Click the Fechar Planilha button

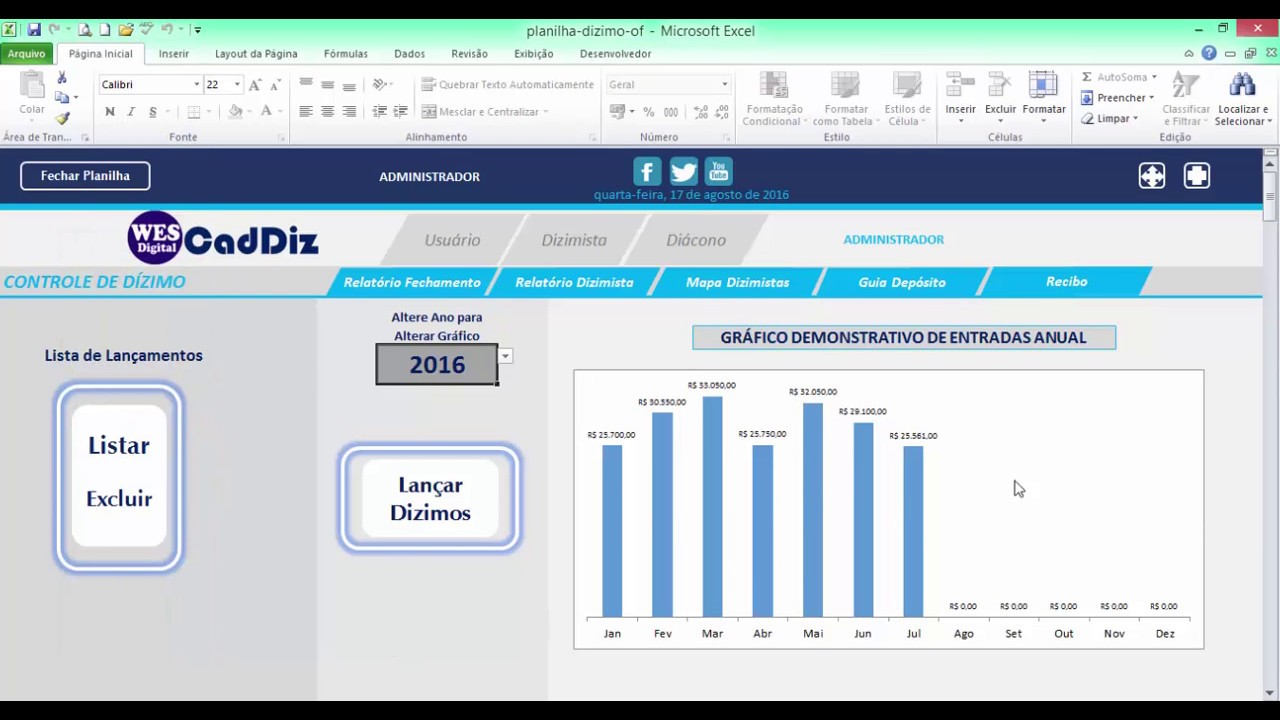coord(85,176)
